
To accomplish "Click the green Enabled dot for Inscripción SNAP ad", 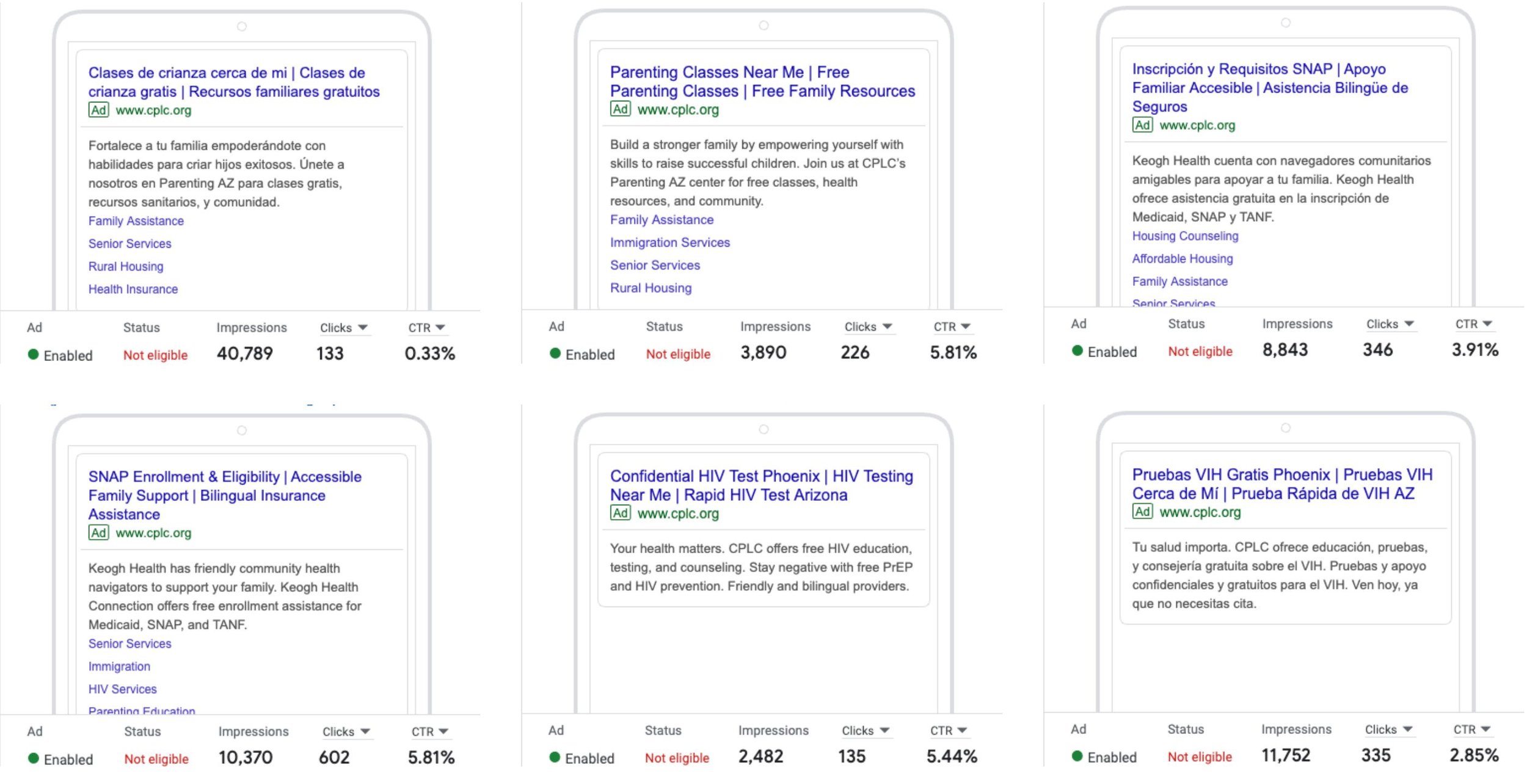I will coord(1077,350).
